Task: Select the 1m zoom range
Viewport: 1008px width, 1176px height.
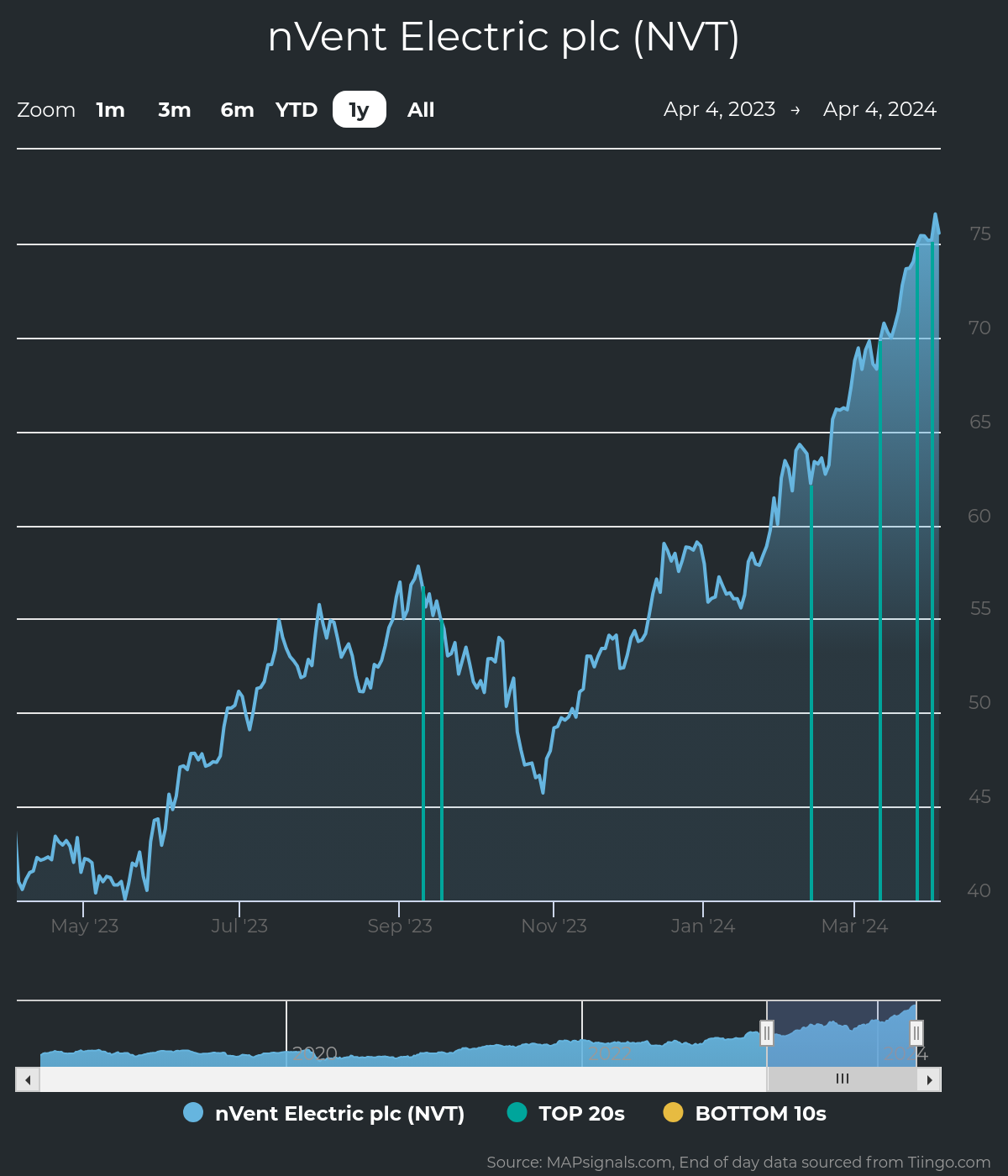Action: [x=110, y=110]
